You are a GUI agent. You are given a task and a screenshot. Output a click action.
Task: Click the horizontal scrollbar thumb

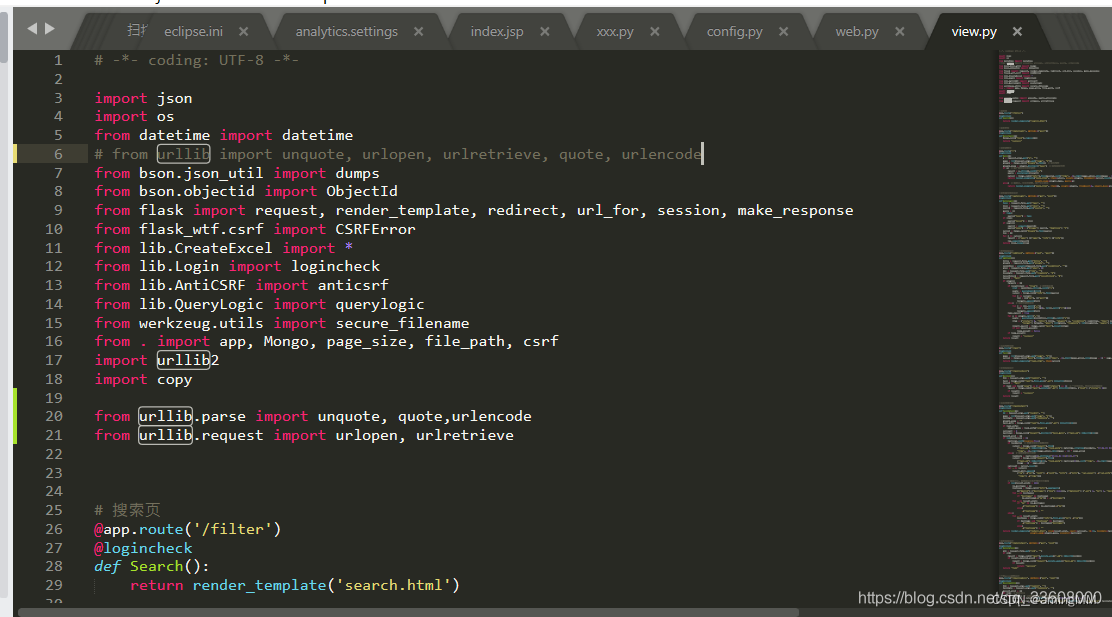[x=408, y=612]
